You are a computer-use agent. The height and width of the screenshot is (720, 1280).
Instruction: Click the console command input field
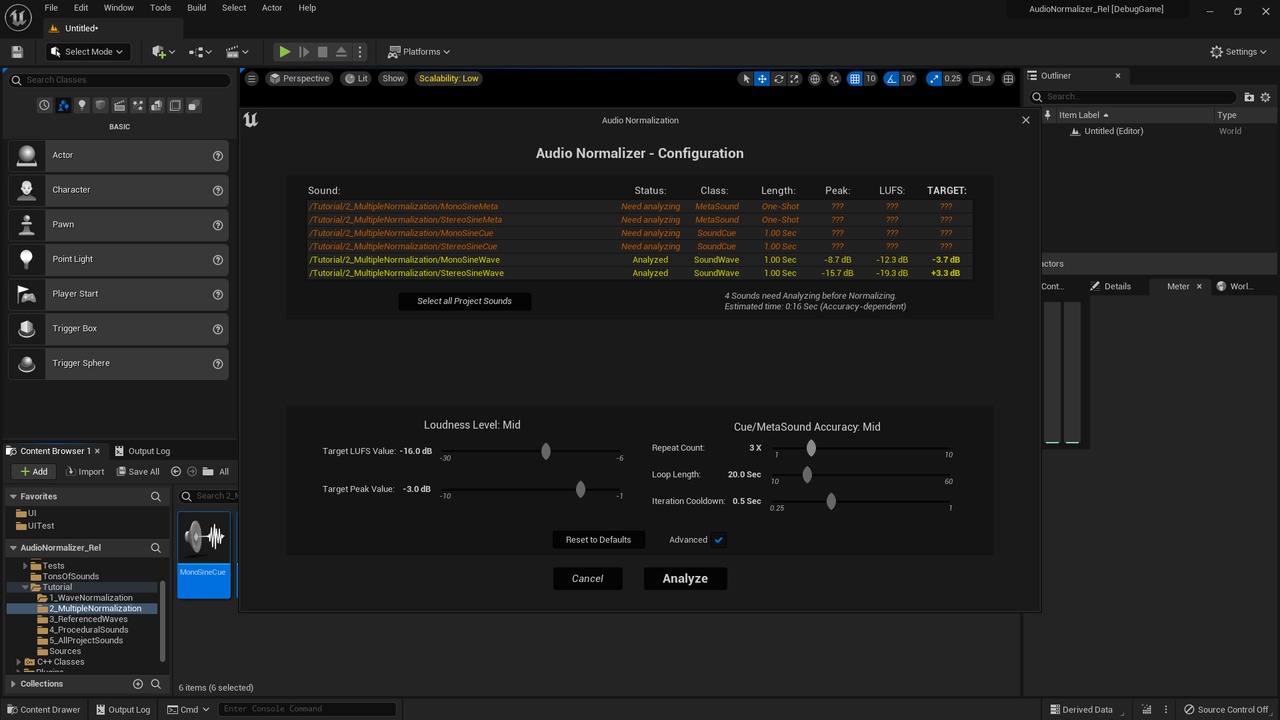click(307, 709)
